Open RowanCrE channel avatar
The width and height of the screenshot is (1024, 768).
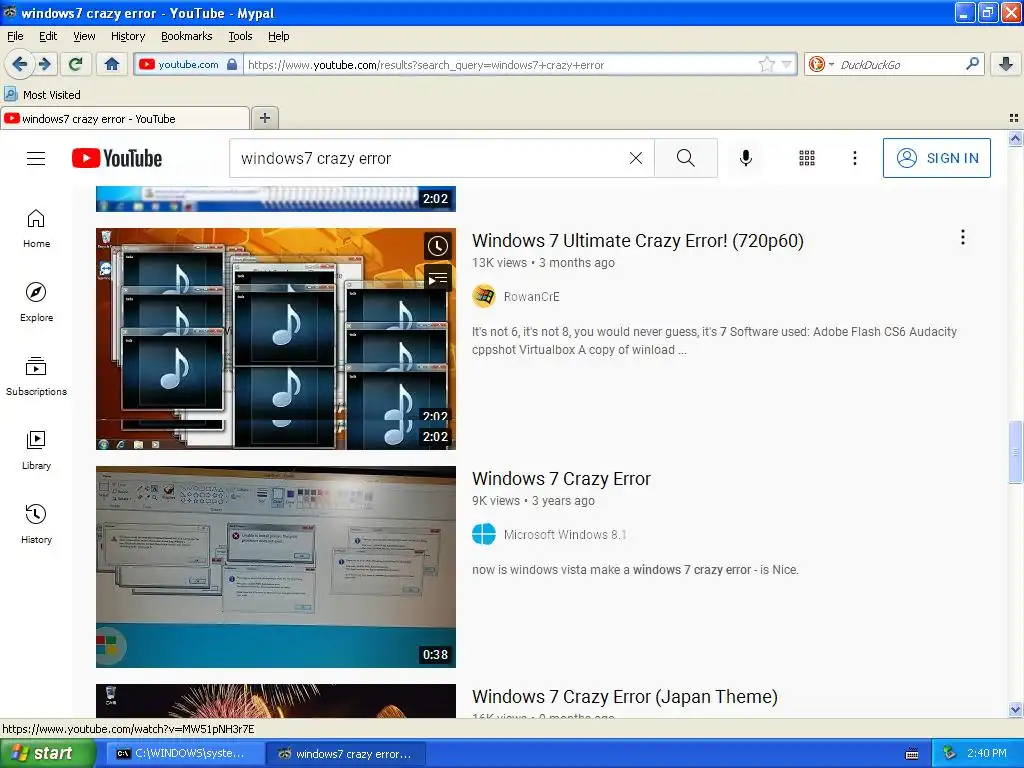click(x=484, y=296)
